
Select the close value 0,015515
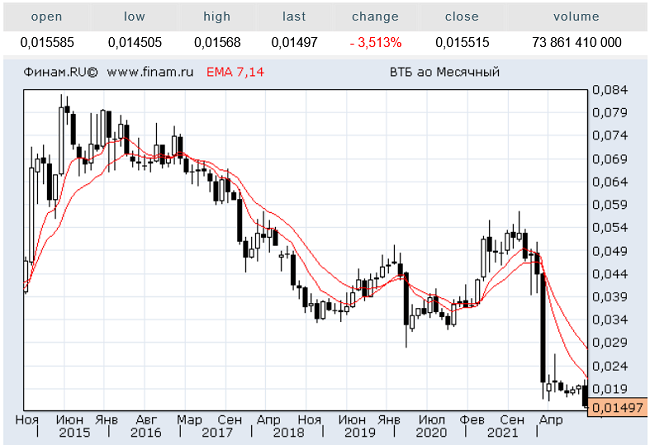coord(462,42)
